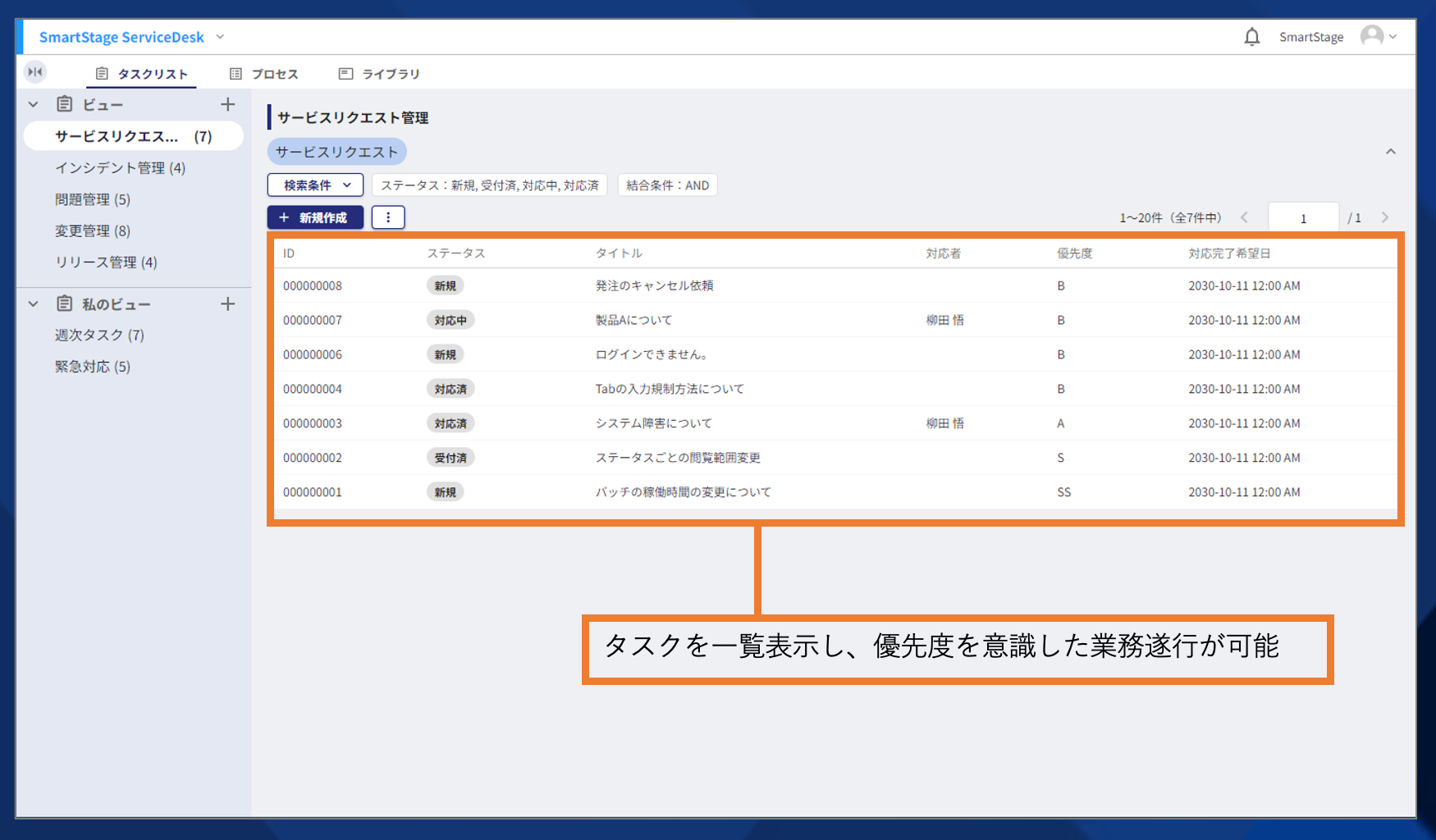
Task: Open ticket 000000008
Action: tap(313, 285)
